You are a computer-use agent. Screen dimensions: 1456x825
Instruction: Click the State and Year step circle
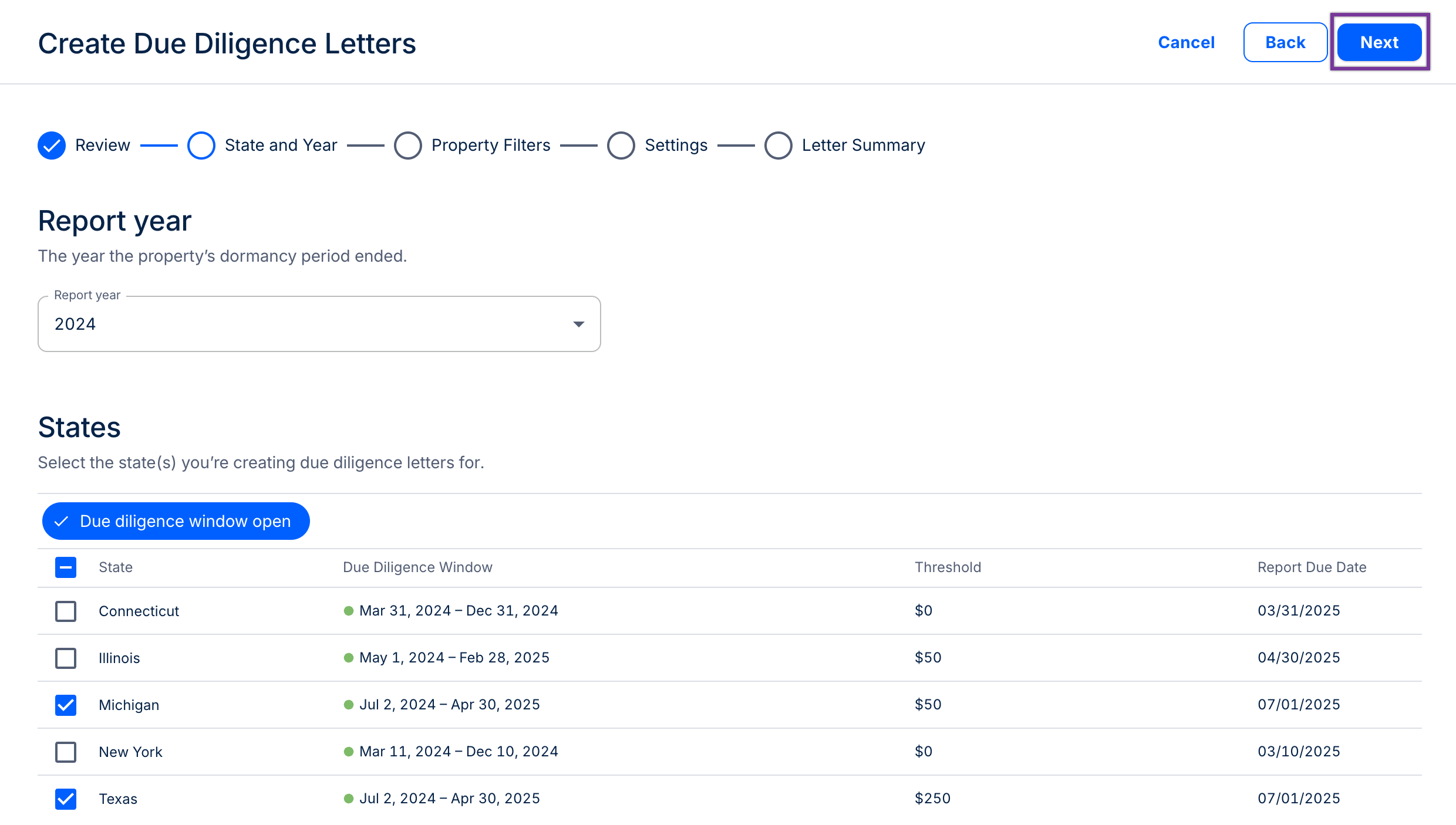coord(201,146)
